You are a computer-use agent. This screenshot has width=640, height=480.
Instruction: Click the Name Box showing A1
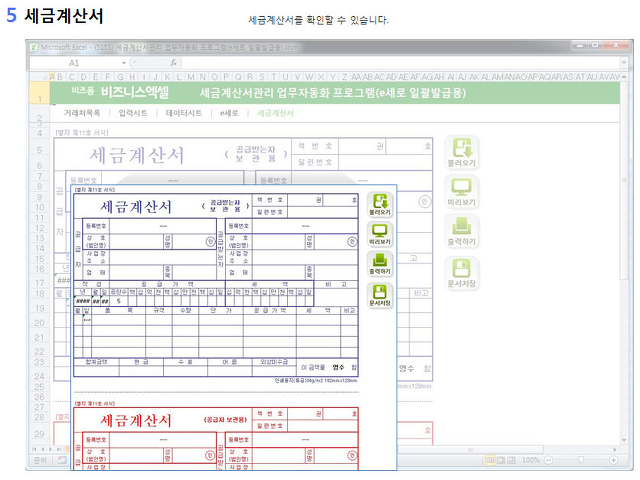[x=74, y=63]
